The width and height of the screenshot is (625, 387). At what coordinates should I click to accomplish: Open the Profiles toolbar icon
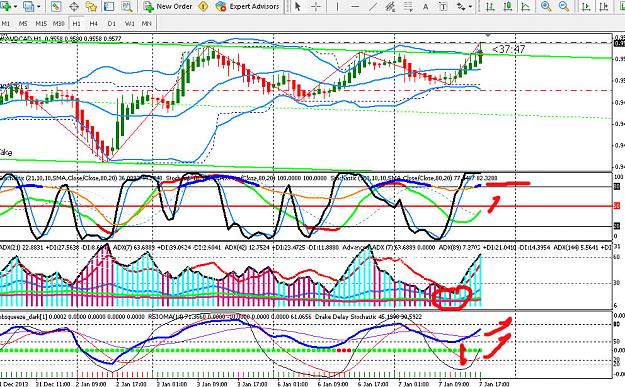coord(28,6)
